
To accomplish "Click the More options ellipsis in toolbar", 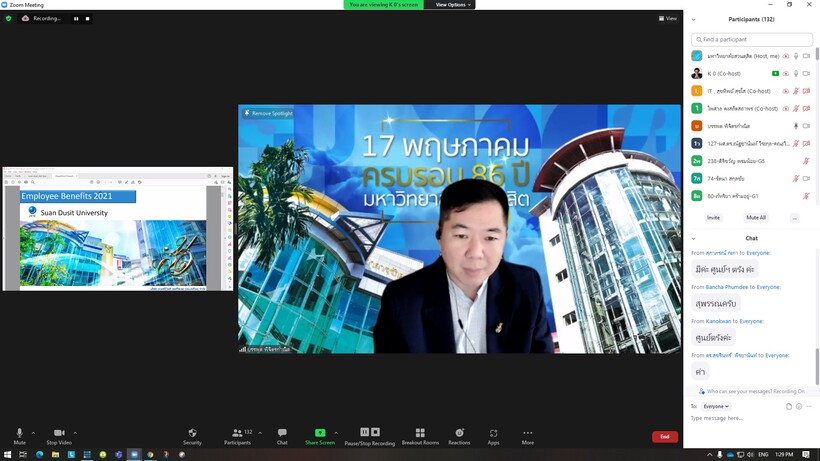I will tap(528, 433).
